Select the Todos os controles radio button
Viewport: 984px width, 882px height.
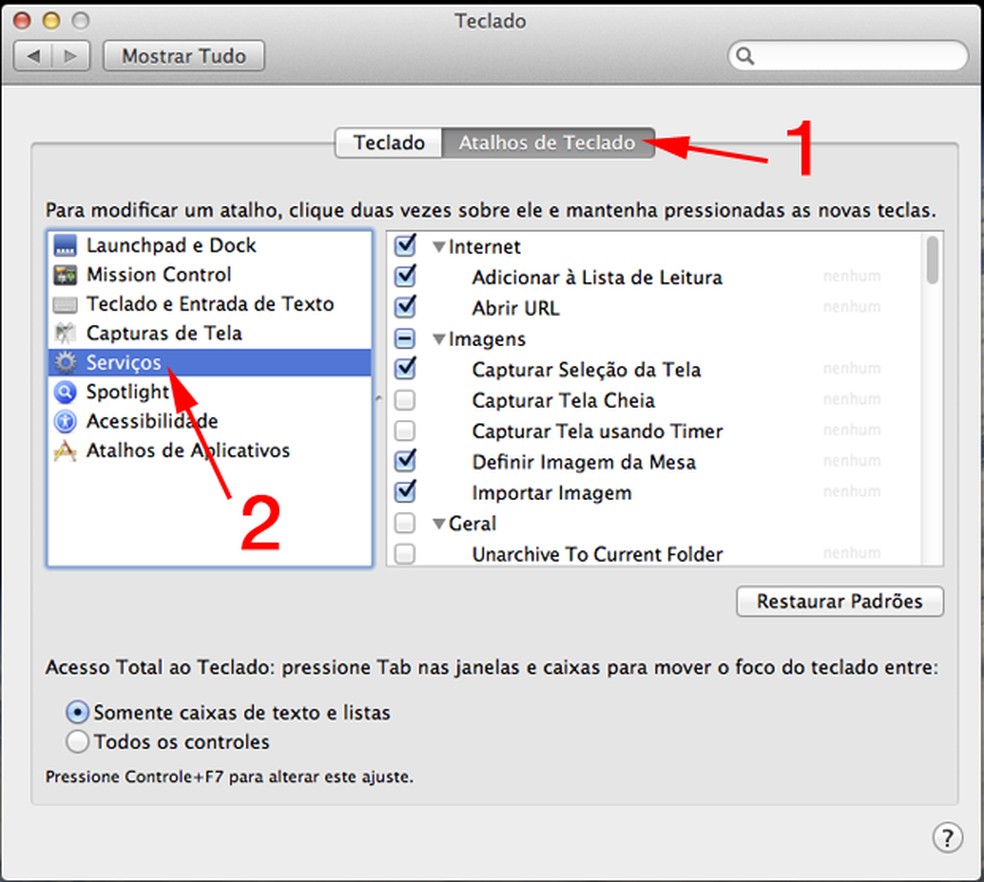pos(78,741)
